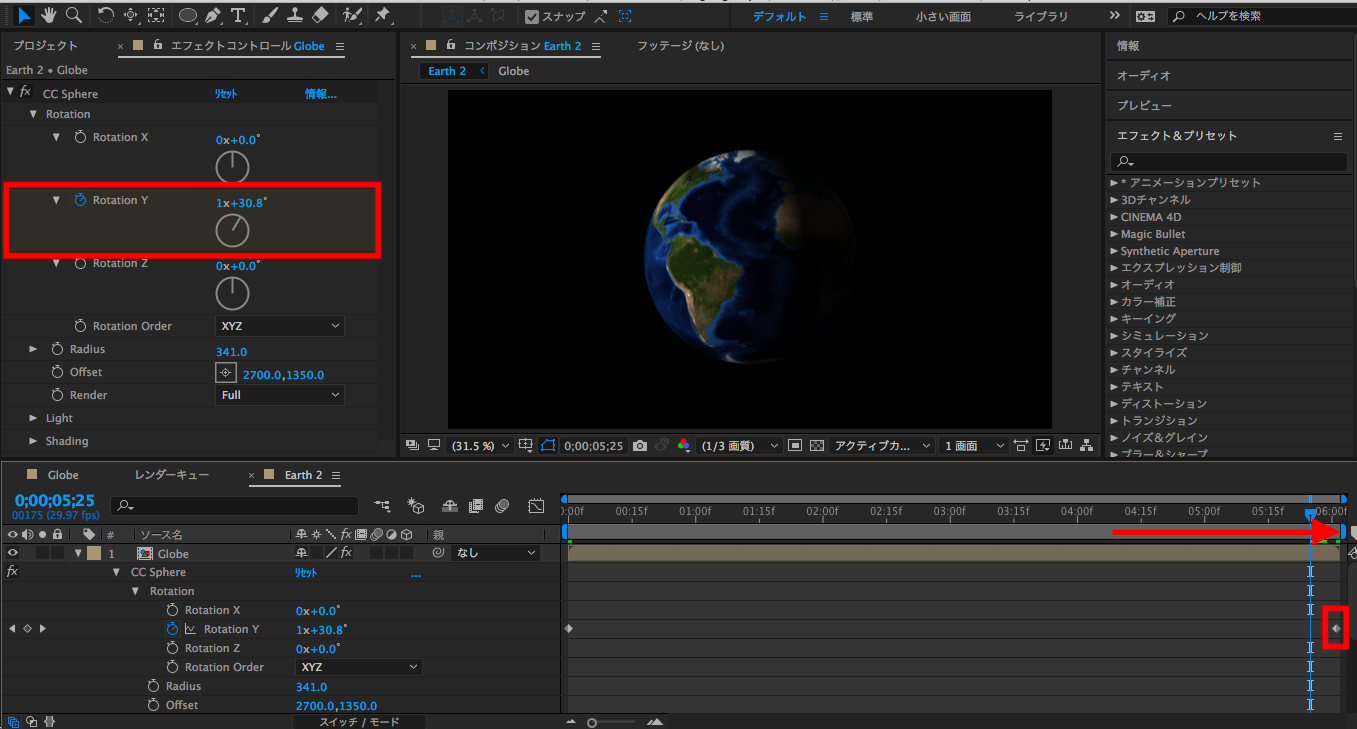Viewport: 1357px width, 729px height.
Task: Click the Rotation Y angle dial
Action: [x=232, y=230]
